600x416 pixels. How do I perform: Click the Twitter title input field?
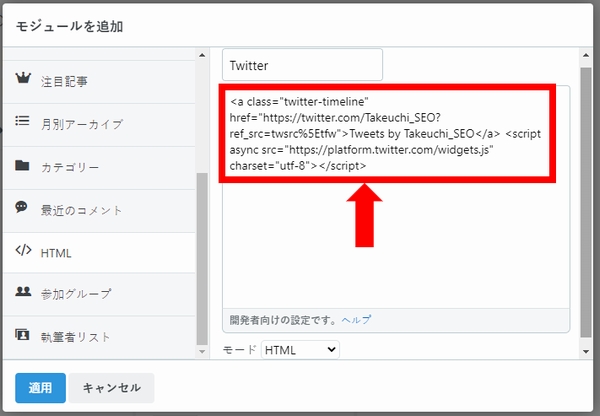click(x=302, y=65)
